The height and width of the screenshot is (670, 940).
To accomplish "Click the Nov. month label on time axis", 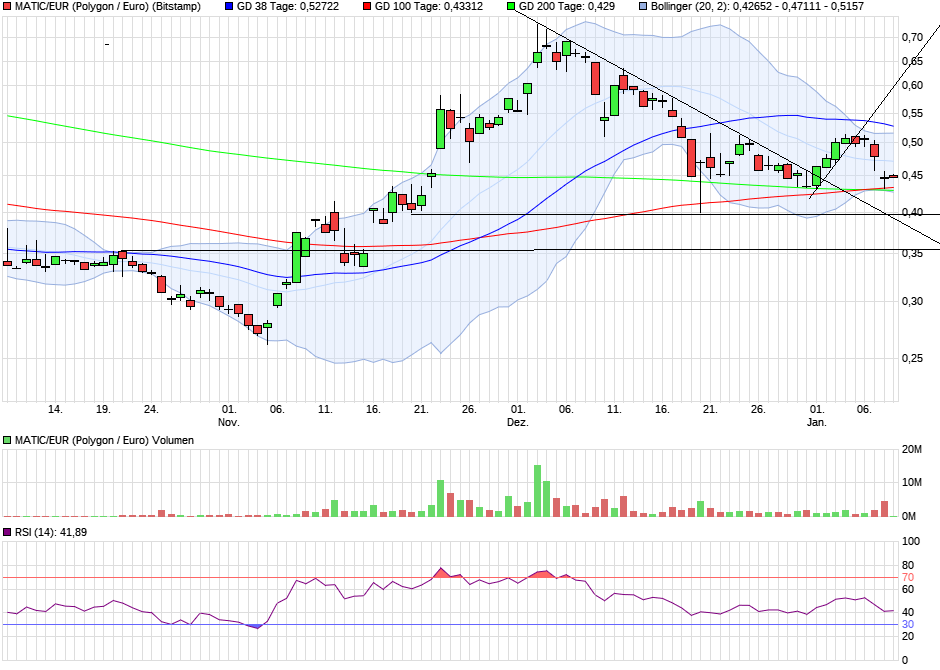I will (228, 422).
